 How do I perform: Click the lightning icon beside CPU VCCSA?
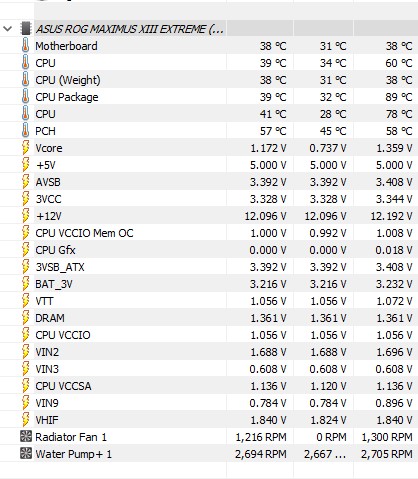[x=25, y=386]
